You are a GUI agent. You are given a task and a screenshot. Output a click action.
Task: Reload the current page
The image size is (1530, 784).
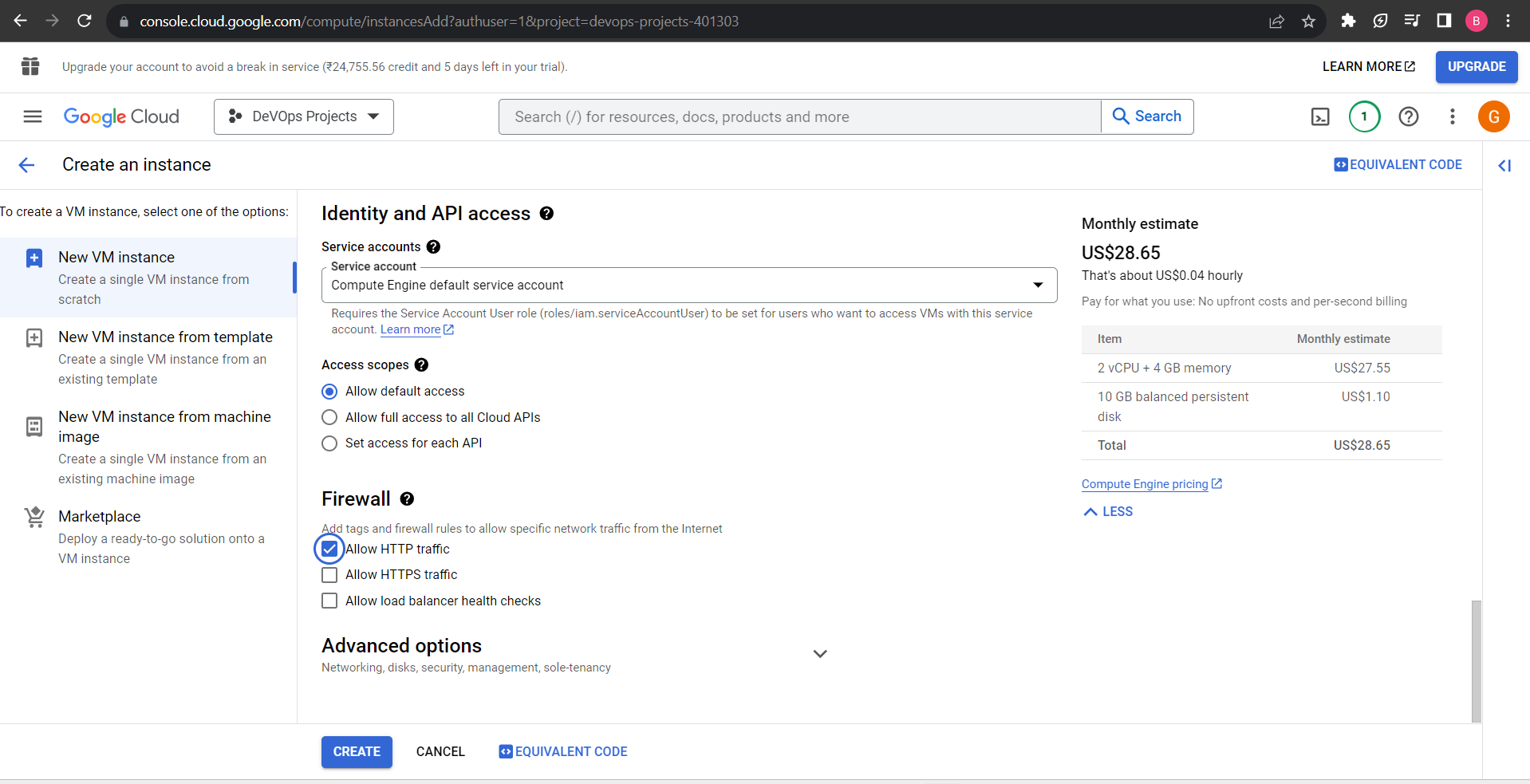(x=85, y=21)
